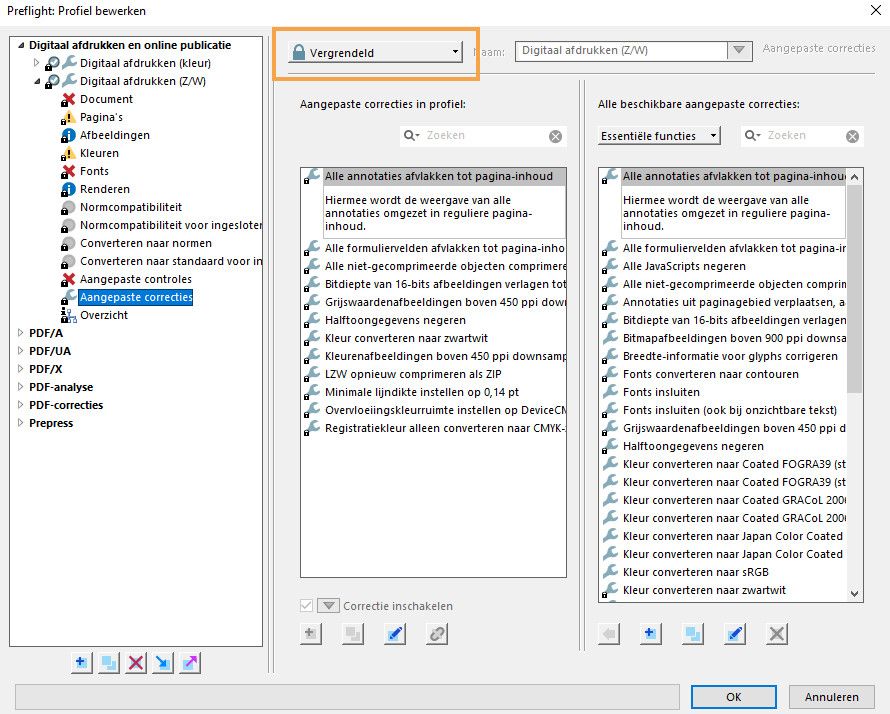Click scroll up arrow of available corrections list
890x714 pixels.
pos(854,177)
